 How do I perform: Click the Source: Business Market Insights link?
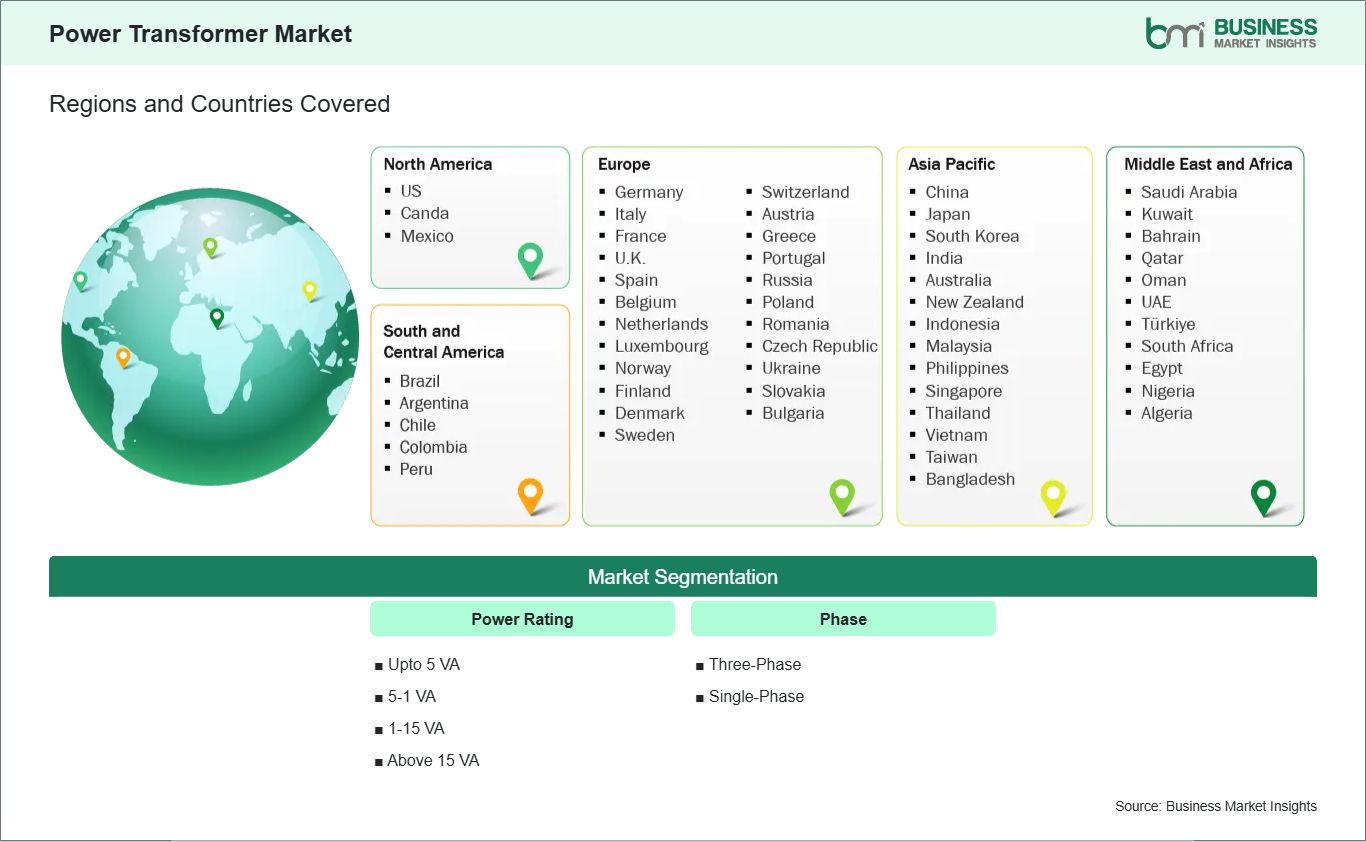click(x=1215, y=805)
